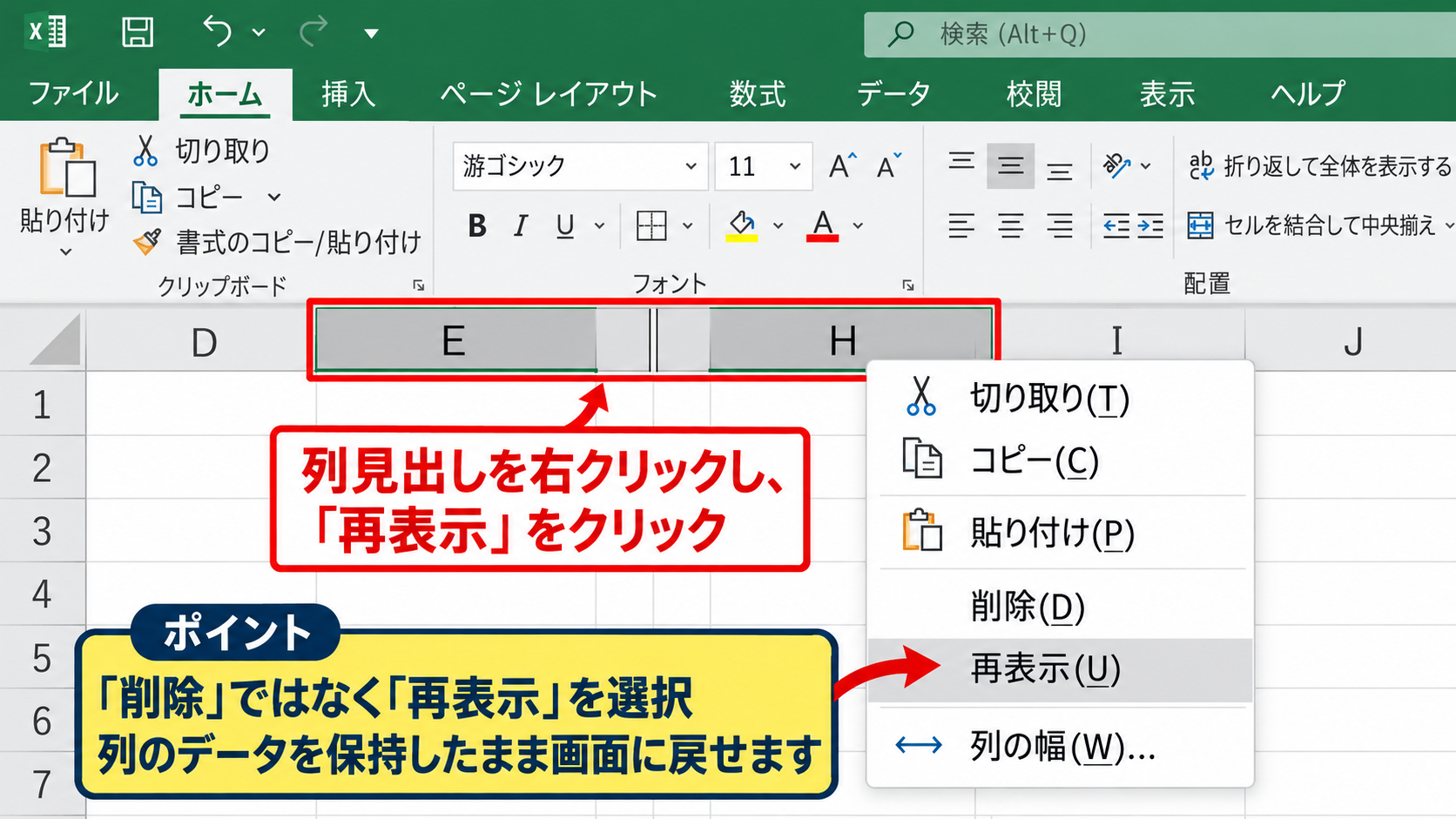Click the Save icon in title bar
This screenshot has width=1456, height=819.
pyautogui.click(x=137, y=32)
